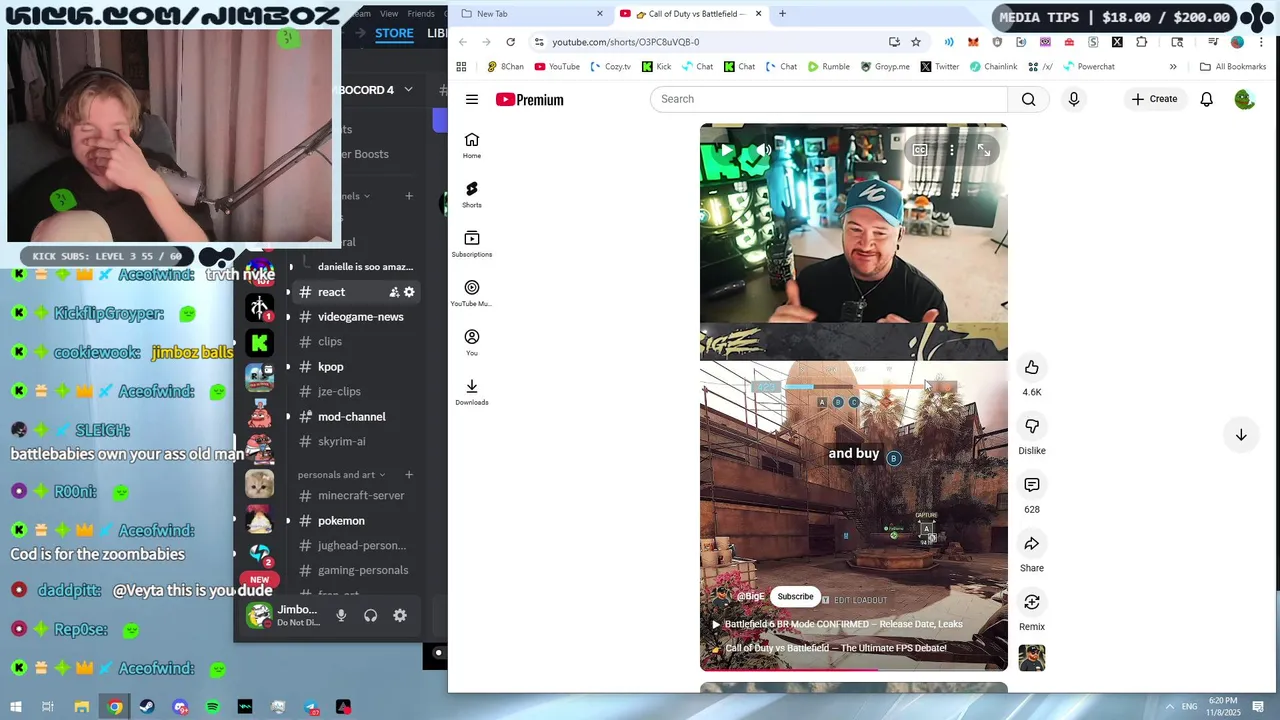This screenshot has height=720, width=1280.
Task: Subscribe to @BigE channel
Action: coord(796,597)
